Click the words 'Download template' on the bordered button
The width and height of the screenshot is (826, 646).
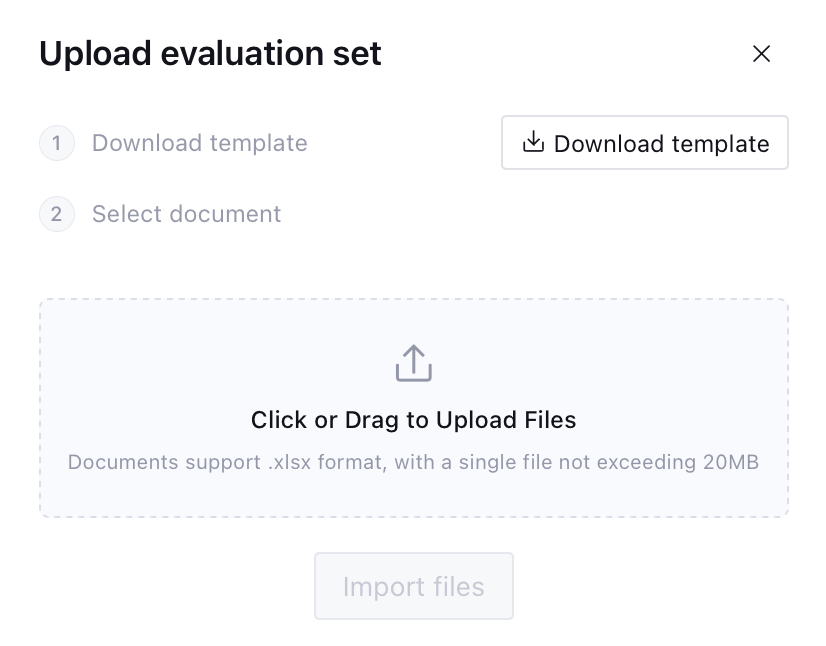[661, 144]
